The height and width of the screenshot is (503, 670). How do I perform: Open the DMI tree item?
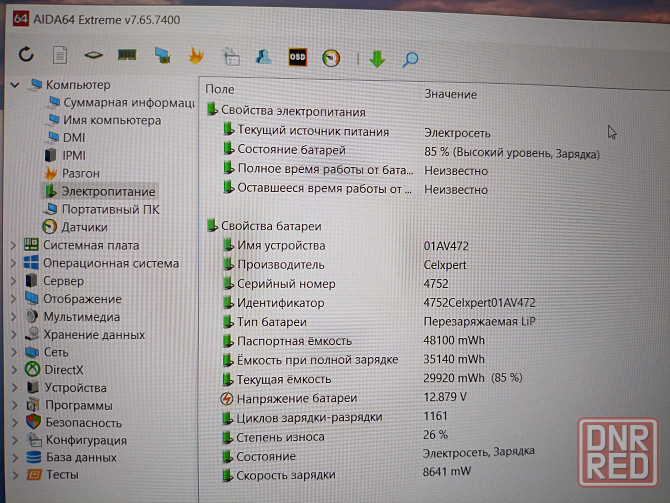point(67,138)
